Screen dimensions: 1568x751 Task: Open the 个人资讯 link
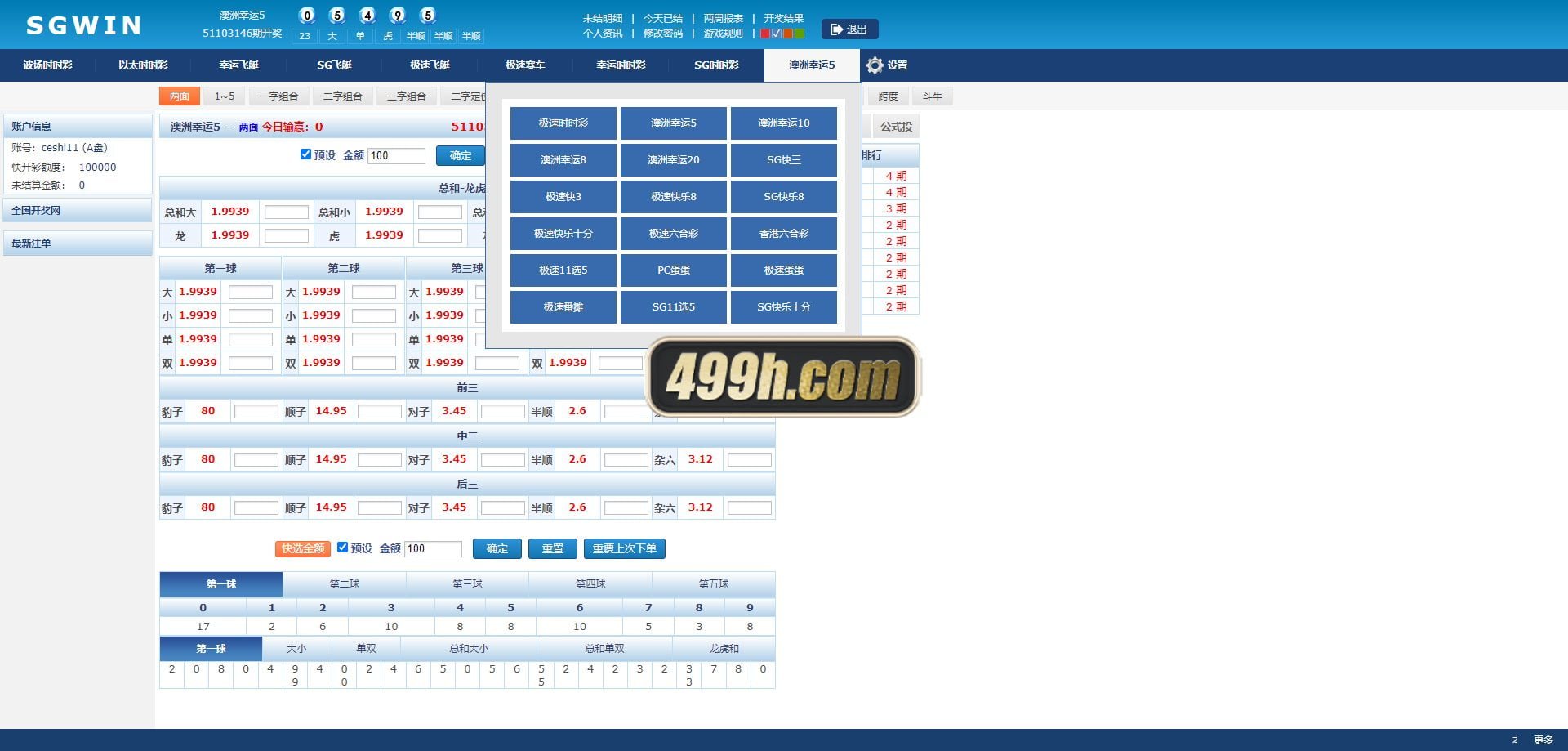(x=603, y=34)
